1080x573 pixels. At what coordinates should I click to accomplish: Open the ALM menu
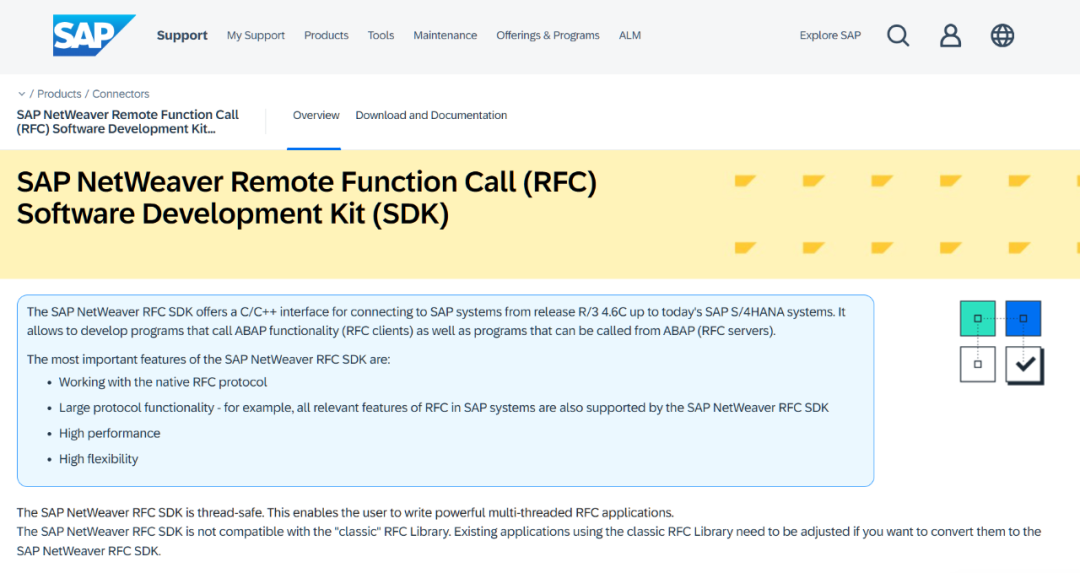(630, 35)
